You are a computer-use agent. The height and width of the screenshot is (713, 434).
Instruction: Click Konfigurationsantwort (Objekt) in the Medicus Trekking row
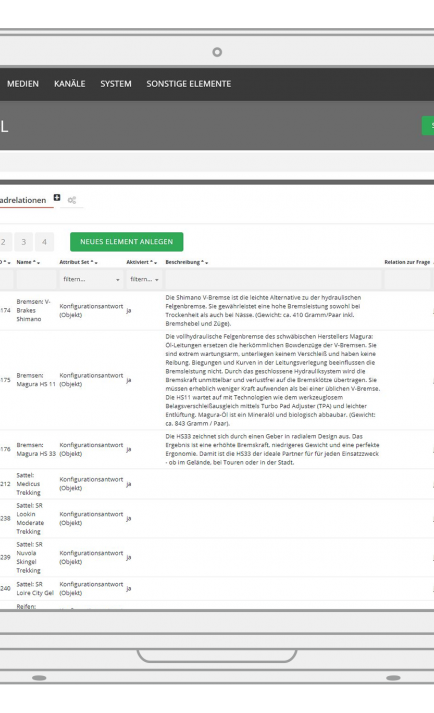coord(91,484)
